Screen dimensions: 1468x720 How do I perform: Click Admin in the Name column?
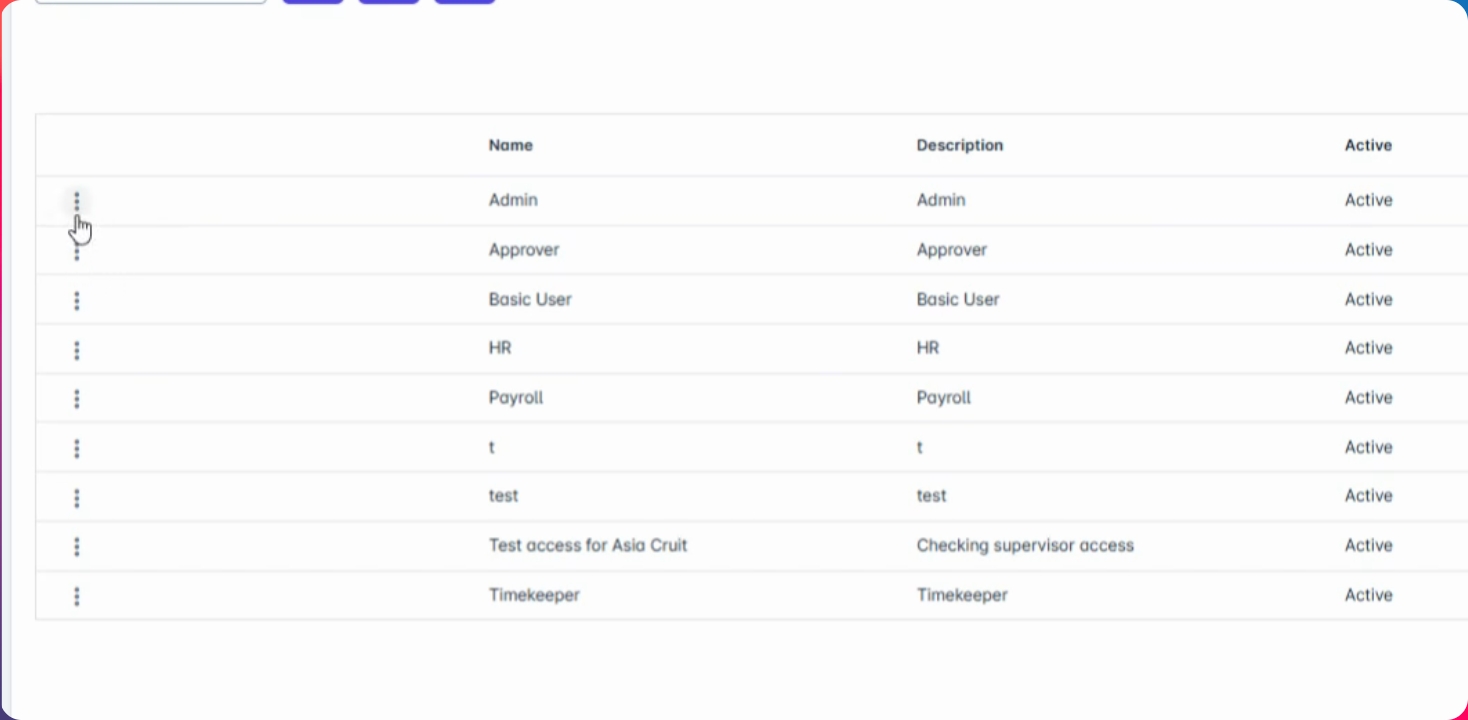click(513, 200)
